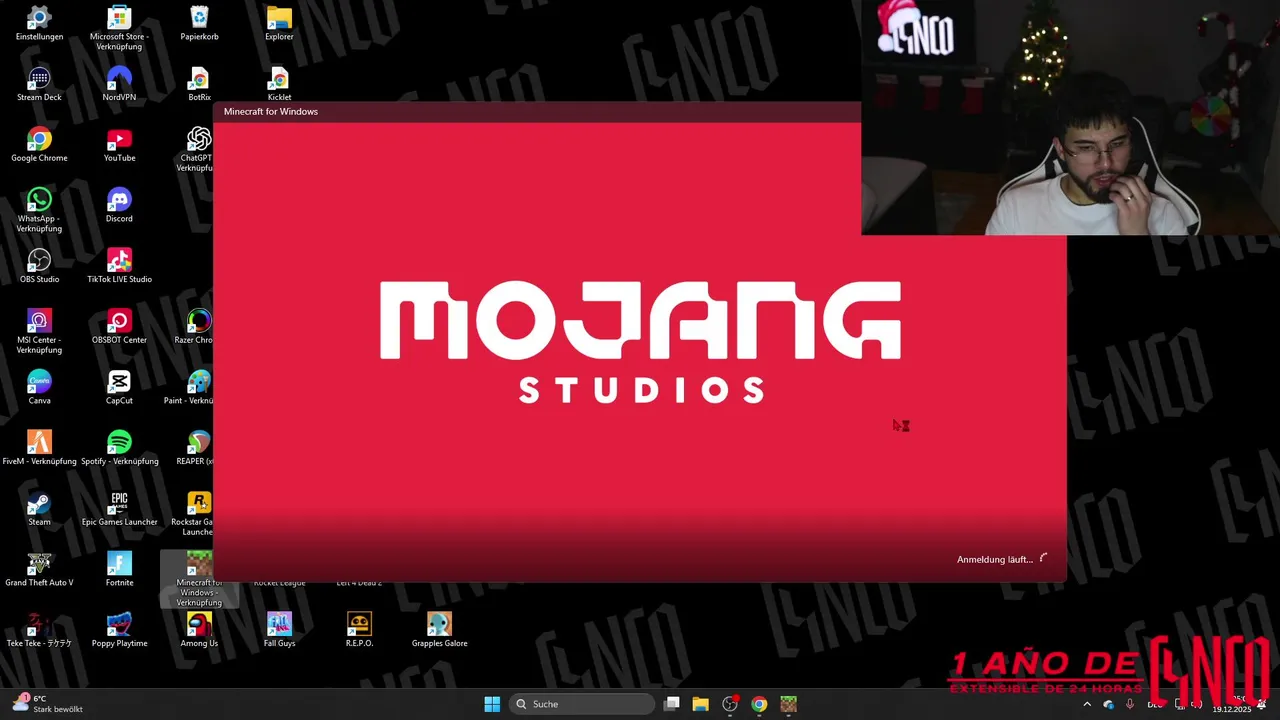
Task: Launch Fortnite desktop icon
Action: [119, 570]
